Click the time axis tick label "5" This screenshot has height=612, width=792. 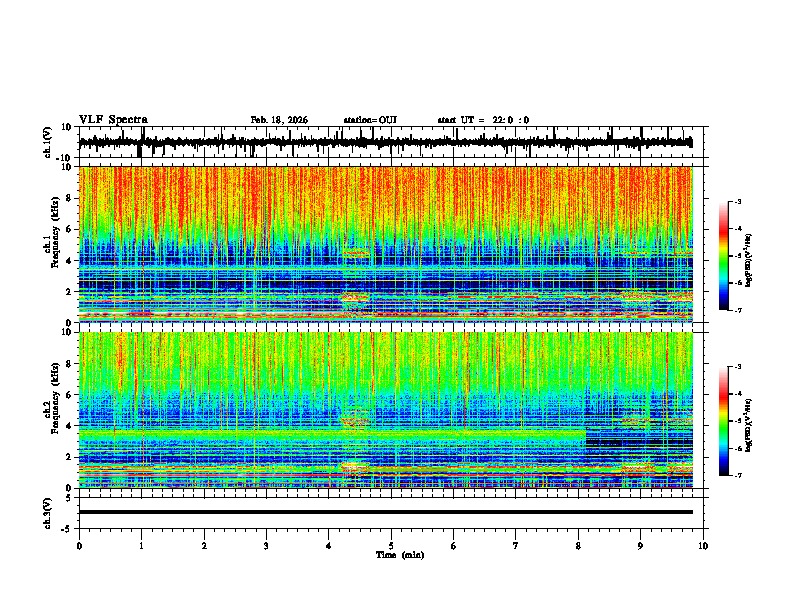[391, 546]
